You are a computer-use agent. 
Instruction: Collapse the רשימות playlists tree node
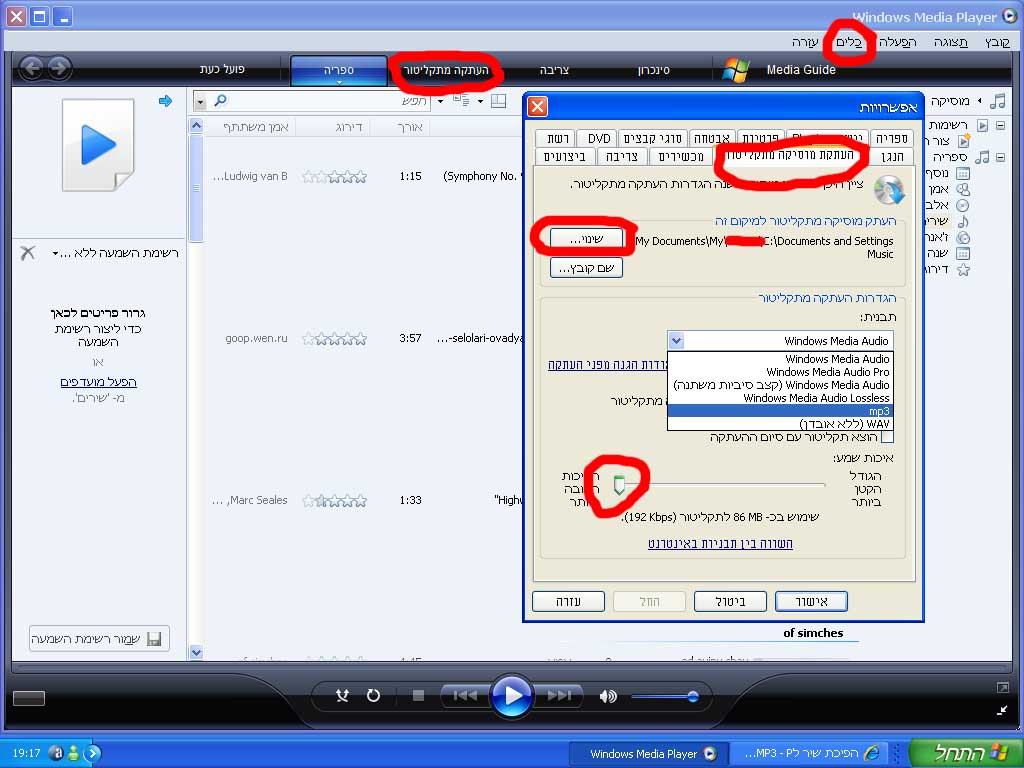[x=1000, y=125]
